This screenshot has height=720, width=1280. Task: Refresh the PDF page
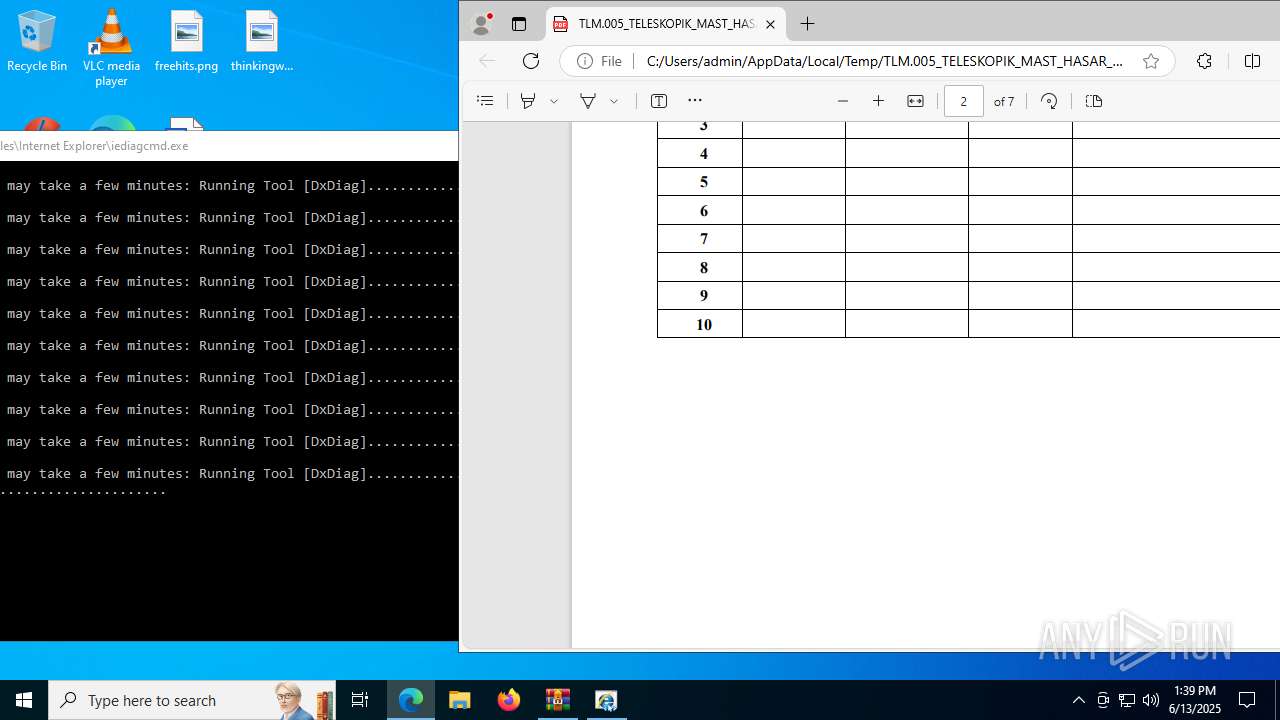[531, 61]
